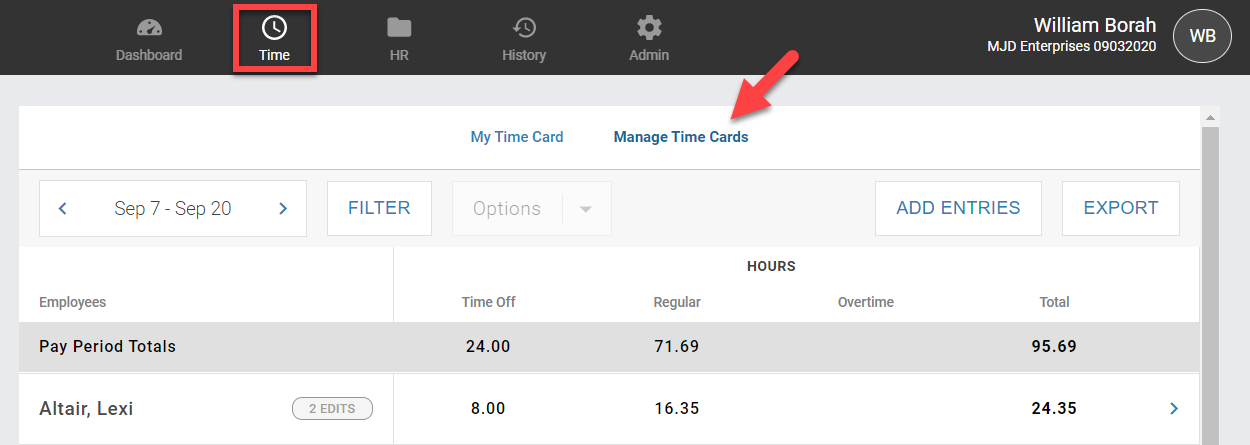1250x445 pixels.
Task: Open the HR folder icon
Action: point(399,28)
